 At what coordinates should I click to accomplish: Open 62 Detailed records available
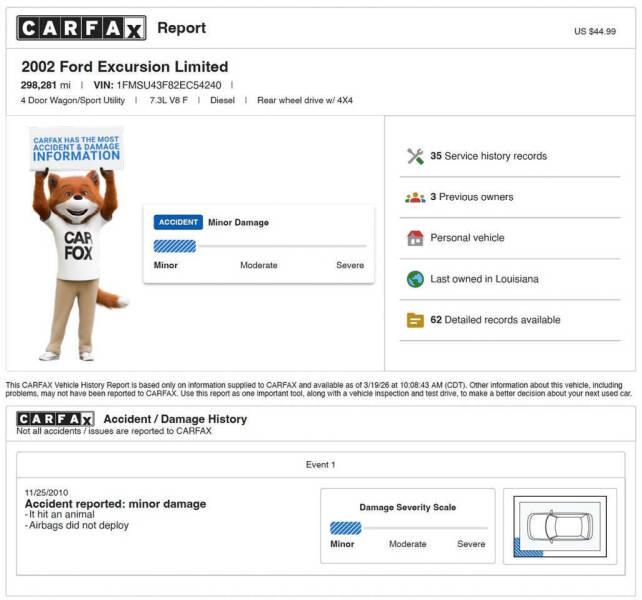pyautogui.click(x=495, y=320)
